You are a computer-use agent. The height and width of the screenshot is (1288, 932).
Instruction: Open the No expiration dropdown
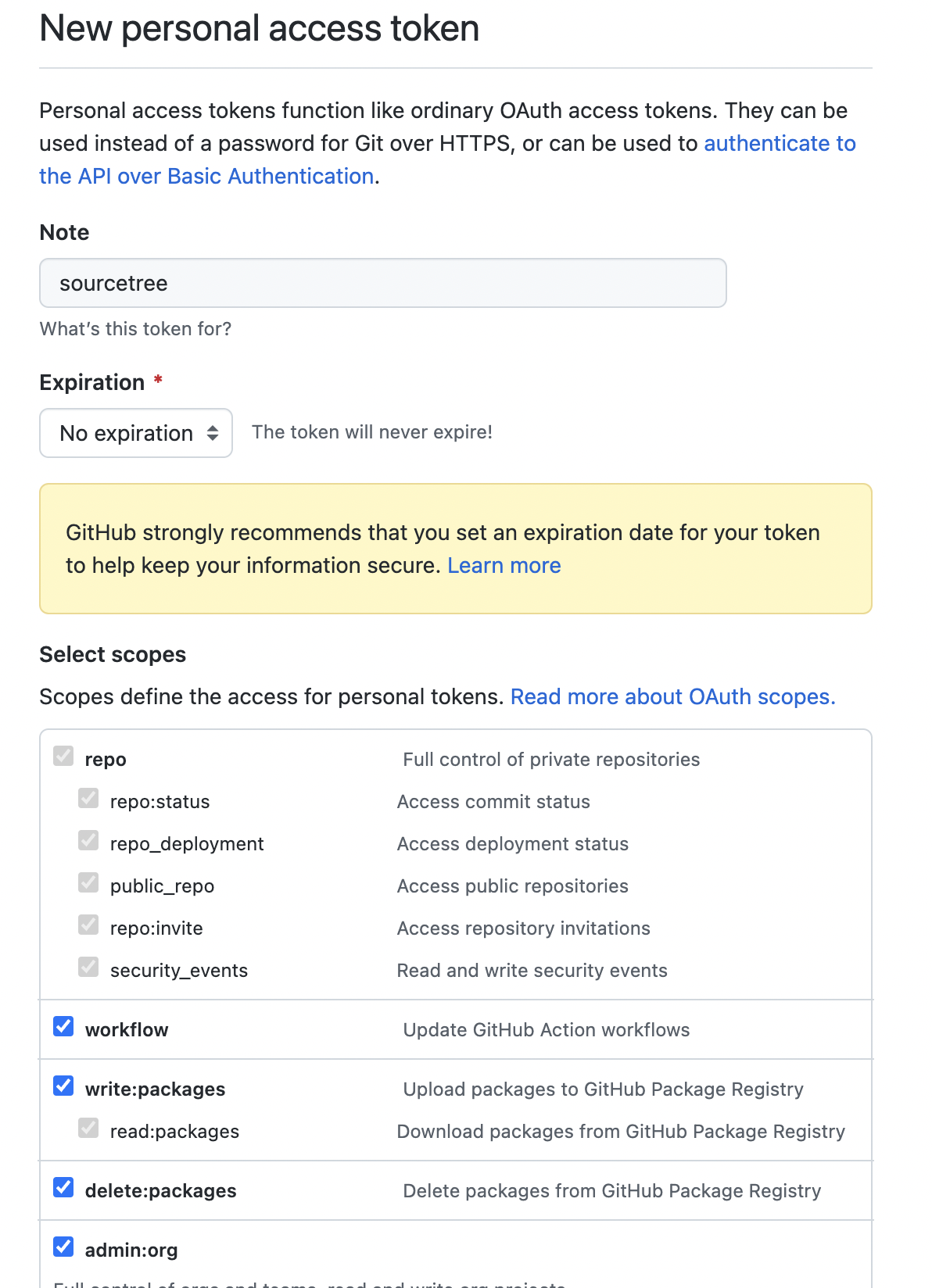[x=136, y=433]
